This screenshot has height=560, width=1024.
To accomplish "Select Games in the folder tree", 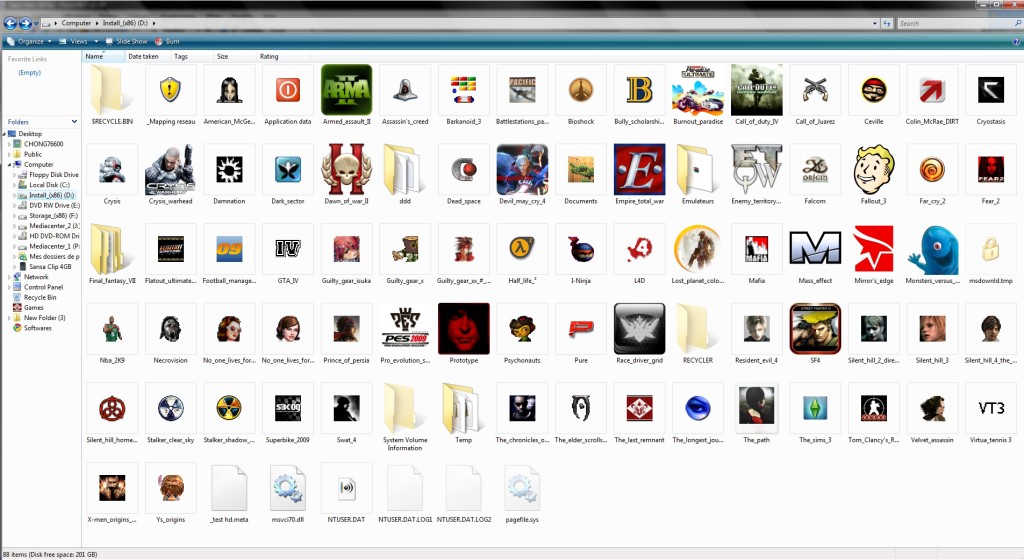I will click(x=28, y=307).
